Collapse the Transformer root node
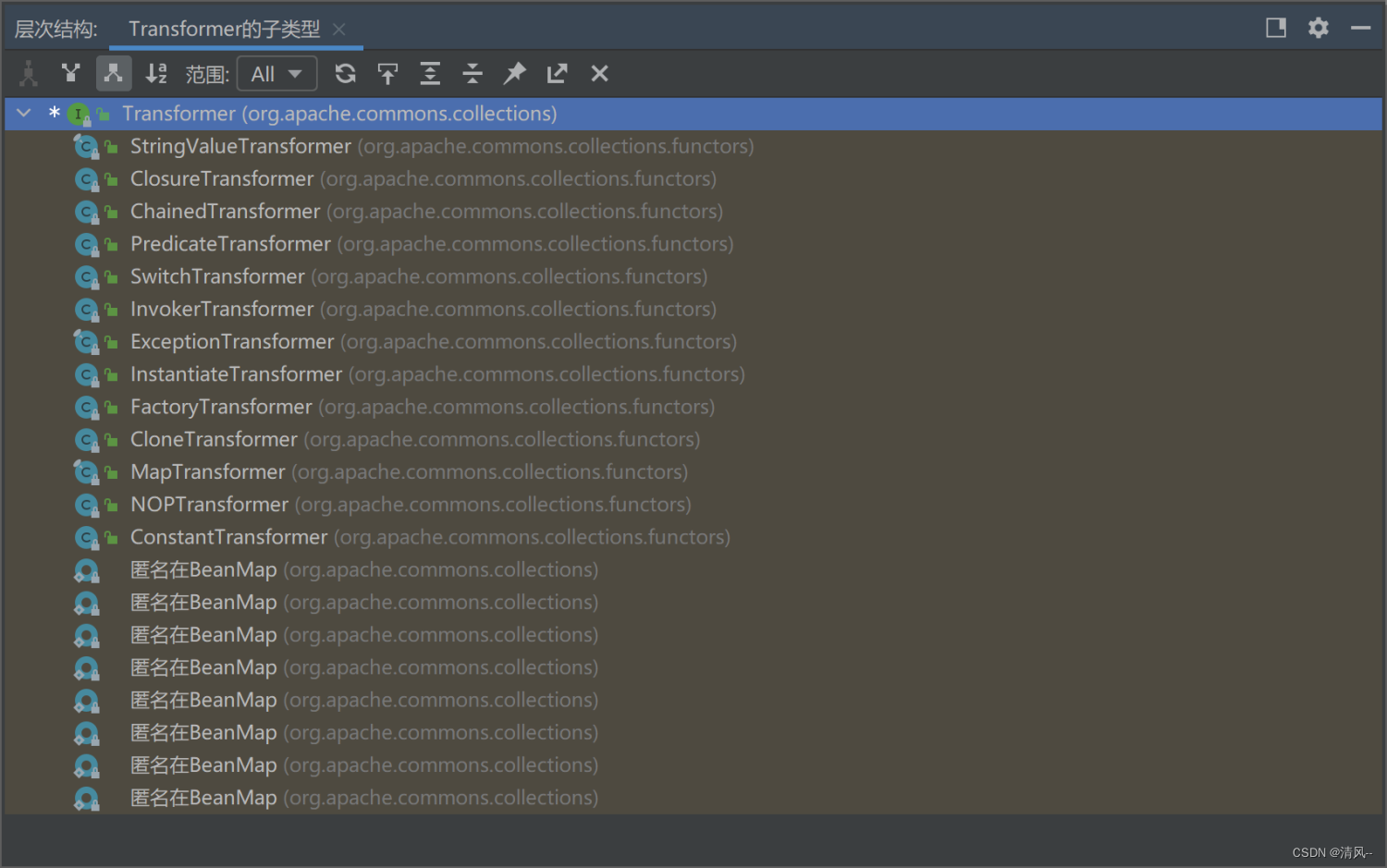The image size is (1387, 868). pos(25,113)
